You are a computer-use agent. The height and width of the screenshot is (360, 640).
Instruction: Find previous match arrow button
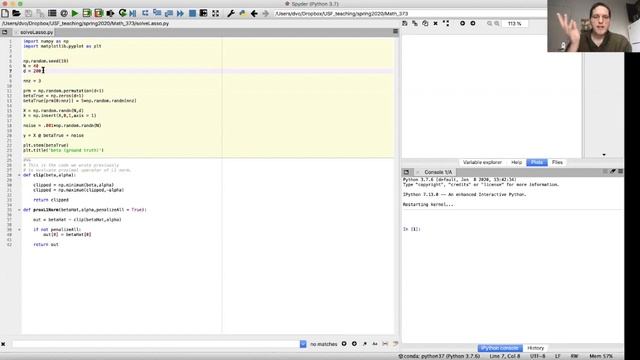pyautogui.click(x=344, y=344)
